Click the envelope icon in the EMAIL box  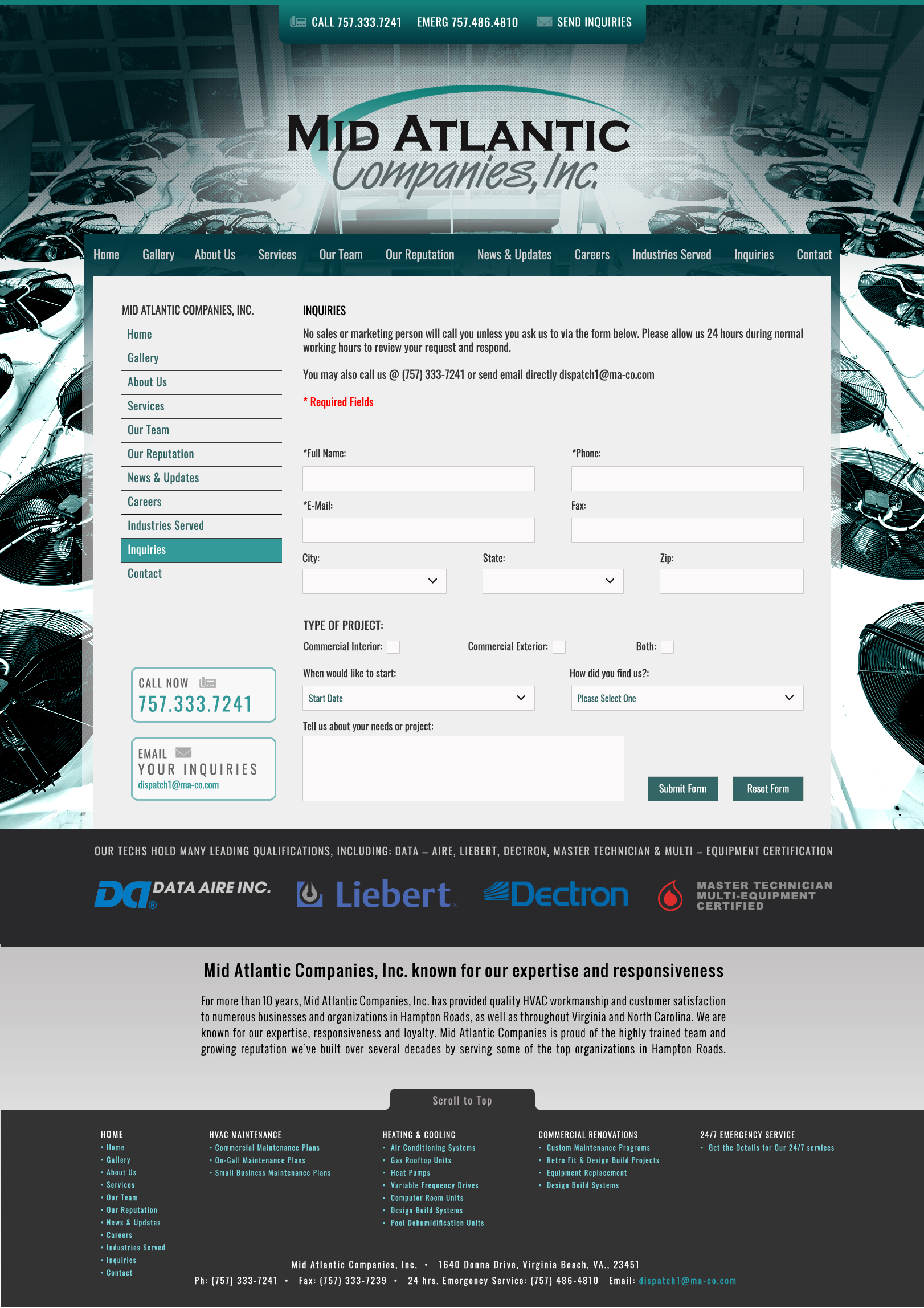pos(183,752)
